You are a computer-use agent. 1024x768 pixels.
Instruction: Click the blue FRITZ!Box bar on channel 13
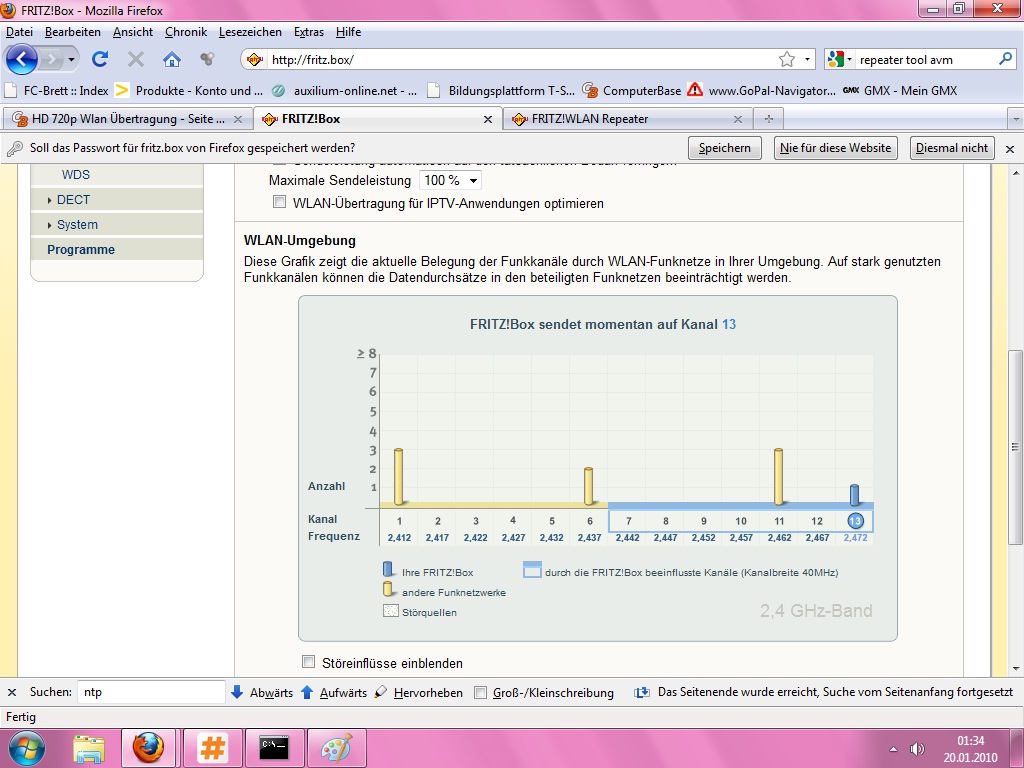click(854, 495)
